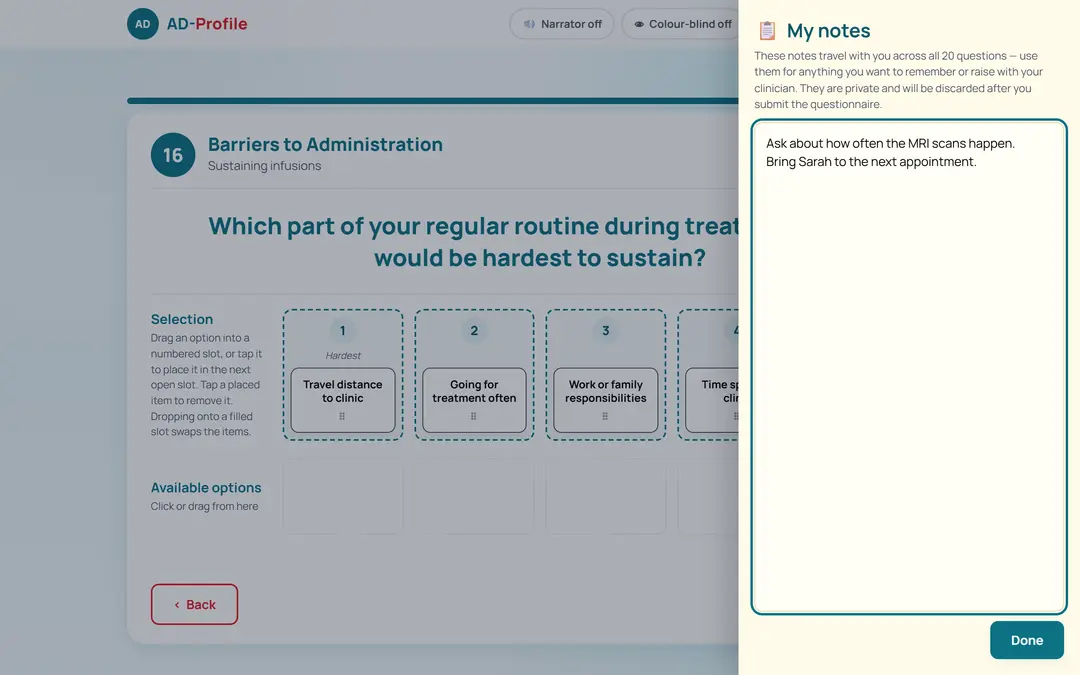This screenshot has width=1080, height=675.
Task: Click the Selection section label
Action: click(x=182, y=319)
